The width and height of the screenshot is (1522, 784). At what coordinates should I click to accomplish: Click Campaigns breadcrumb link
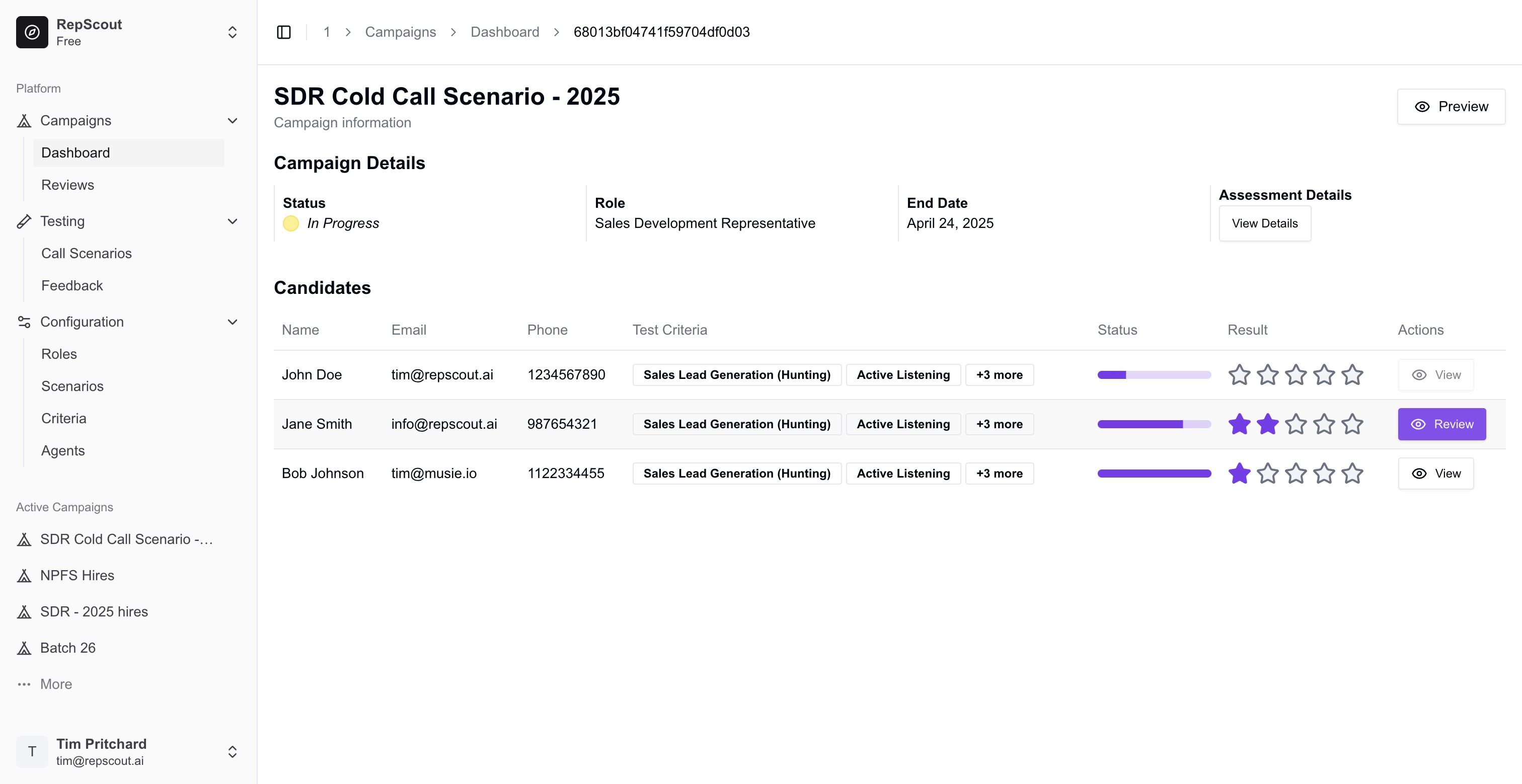click(x=401, y=32)
